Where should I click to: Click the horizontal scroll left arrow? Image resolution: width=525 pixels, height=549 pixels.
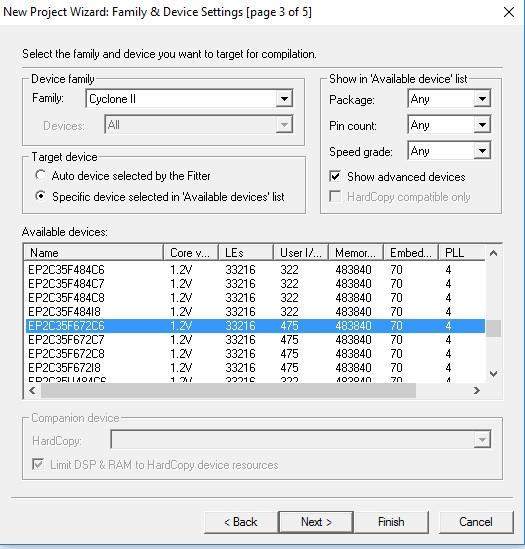pos(33,390)
